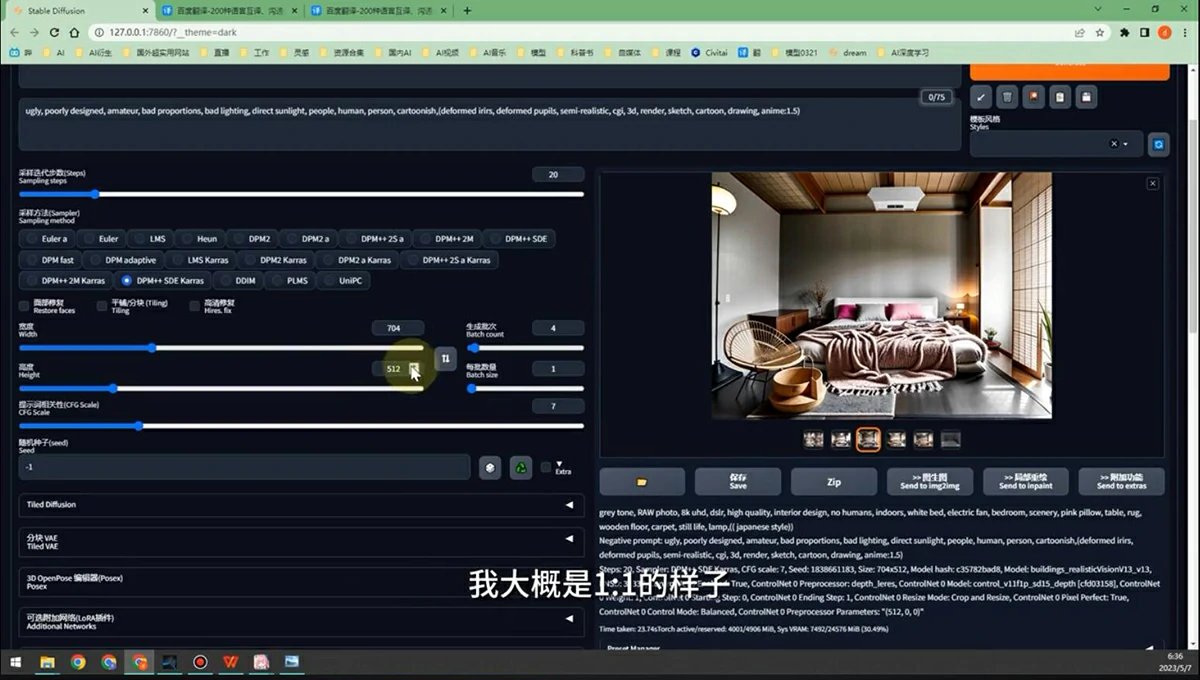Click the orange Generate button
Image resolution: width=1200 pixels, height=680 pixels.
pos(1069,72)
